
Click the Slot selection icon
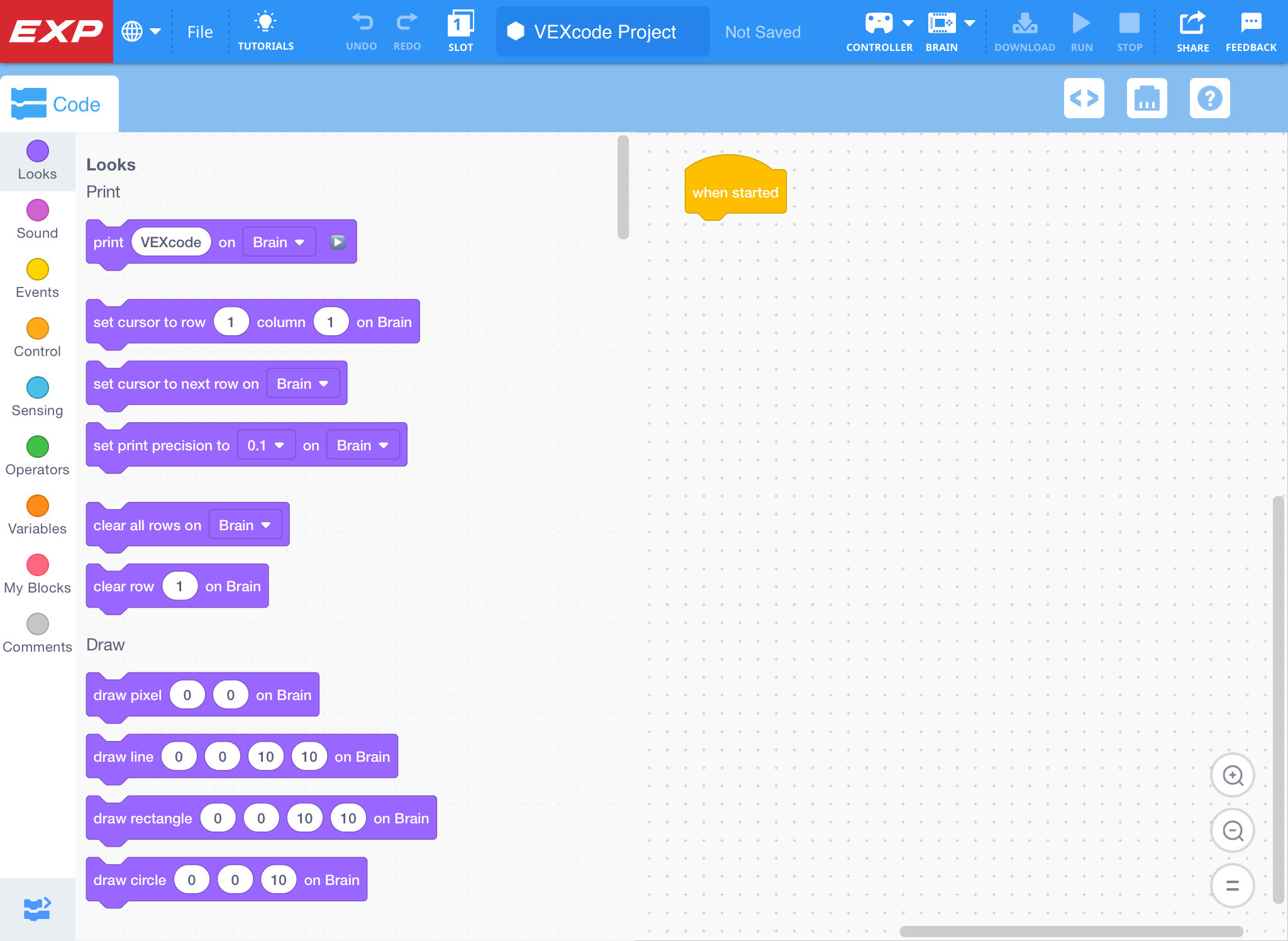pyautogui.click(x=461, y=26)
